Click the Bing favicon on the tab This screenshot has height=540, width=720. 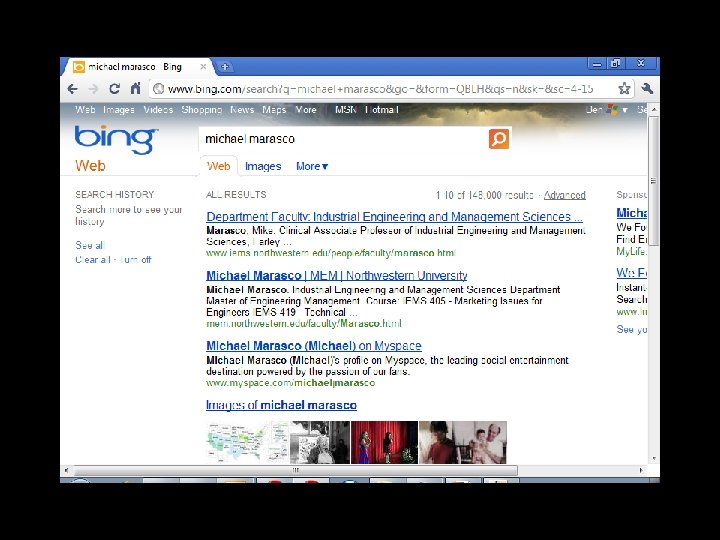(x=79, y=67)
